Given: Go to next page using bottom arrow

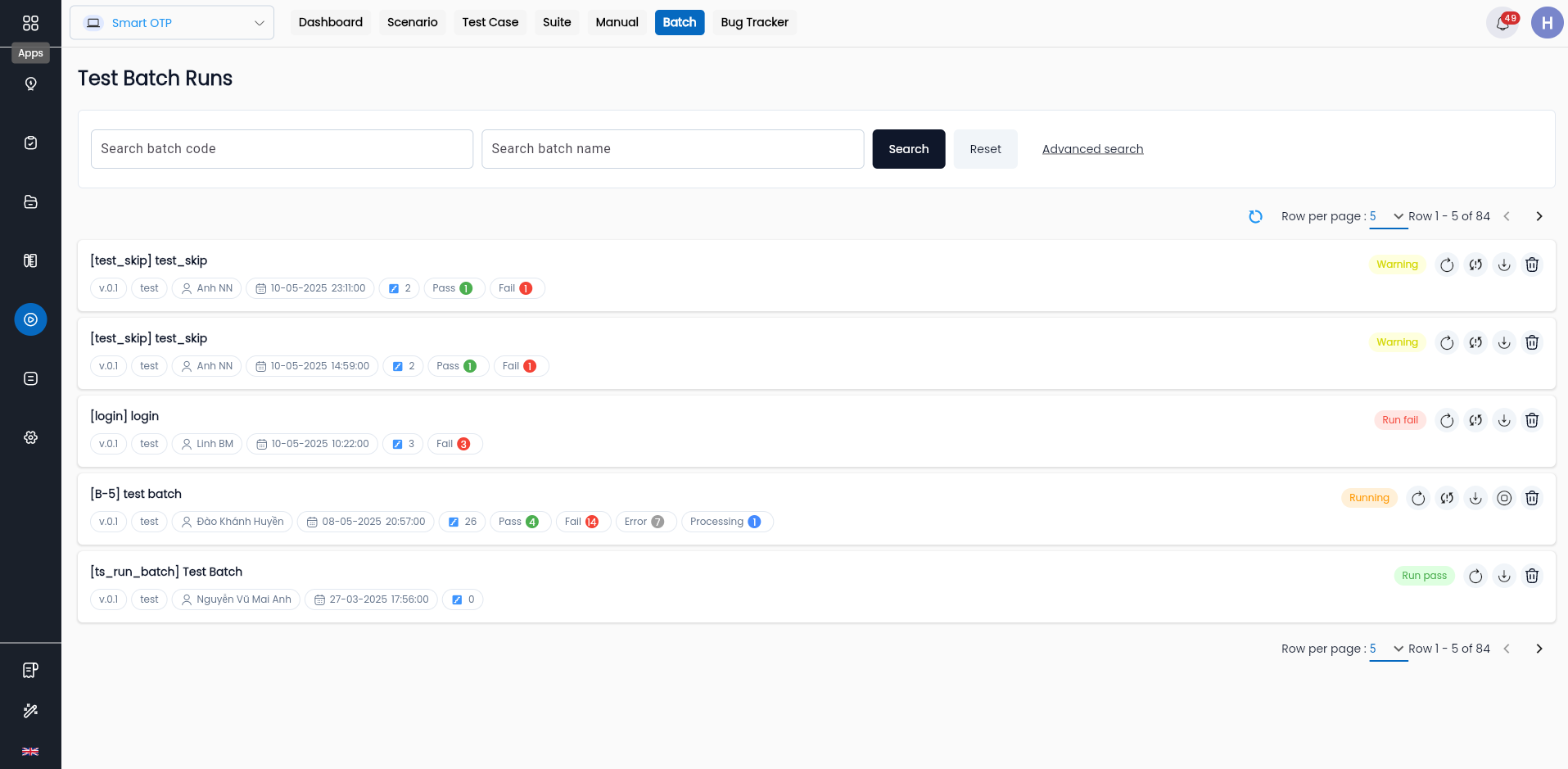Looking at the screenshot, I should click(1539, 649).
